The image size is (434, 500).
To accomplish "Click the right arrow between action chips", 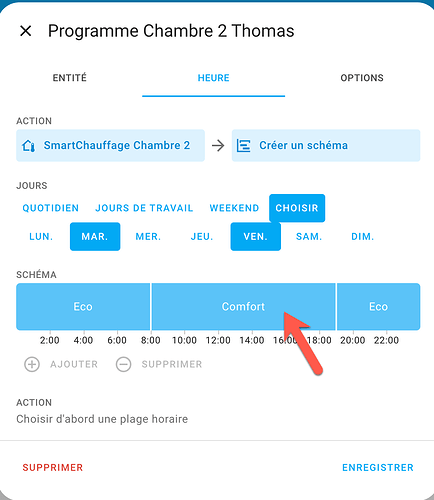I will pos(218,146).
